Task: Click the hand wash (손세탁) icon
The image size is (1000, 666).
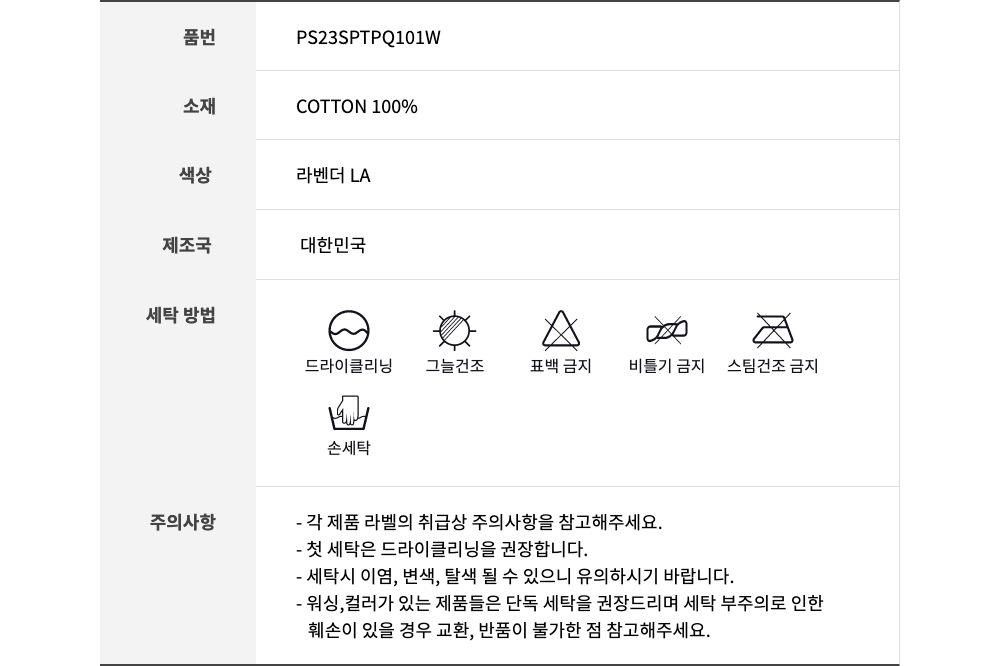Action: [x=349, y=413]
